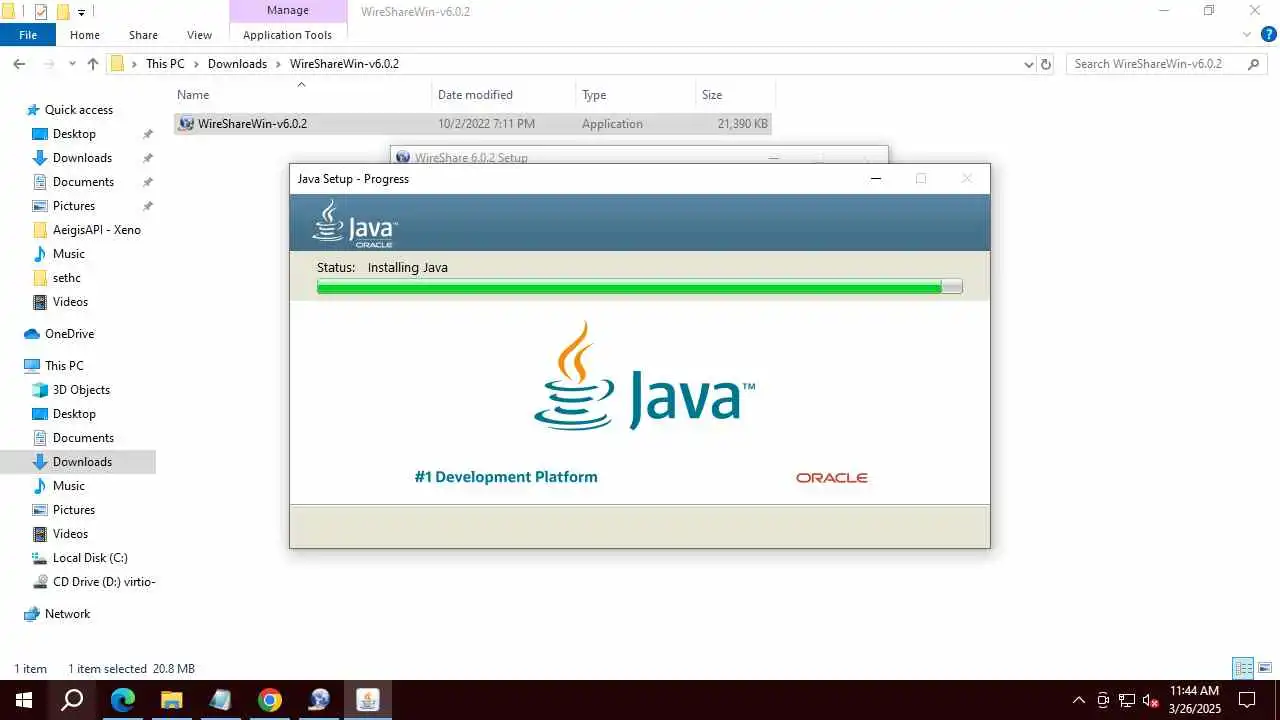Screen dimensions: 1280x720
Task: Select Quick access in navigation pane
Action: tap(78, 110)
